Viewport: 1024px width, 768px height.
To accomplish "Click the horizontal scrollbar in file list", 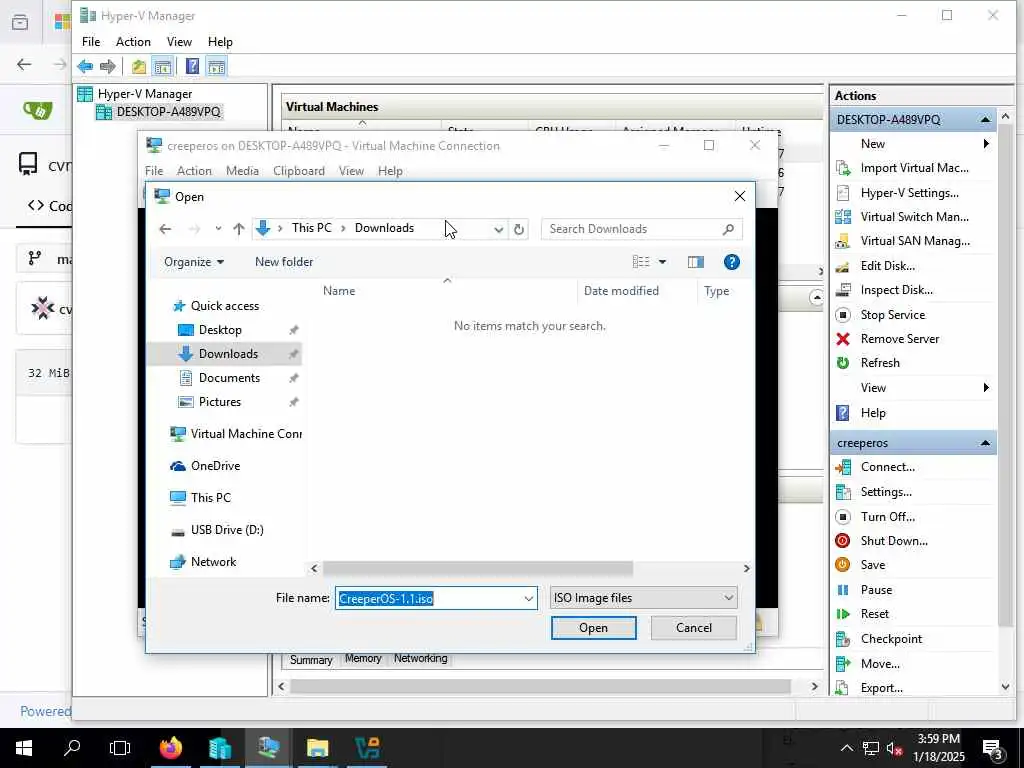I will coord(477,569).
